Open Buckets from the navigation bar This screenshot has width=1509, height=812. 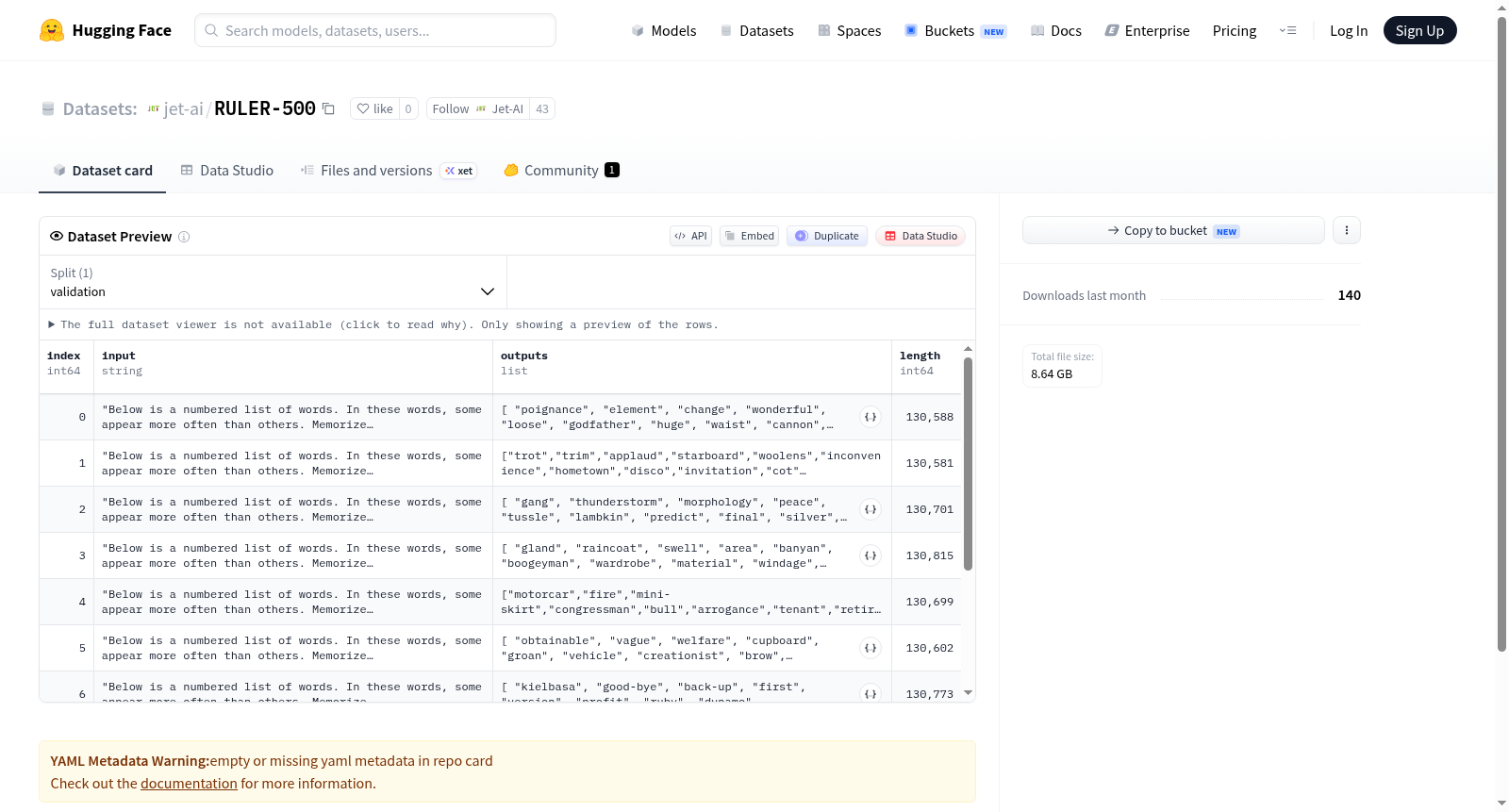pos(955,30)
